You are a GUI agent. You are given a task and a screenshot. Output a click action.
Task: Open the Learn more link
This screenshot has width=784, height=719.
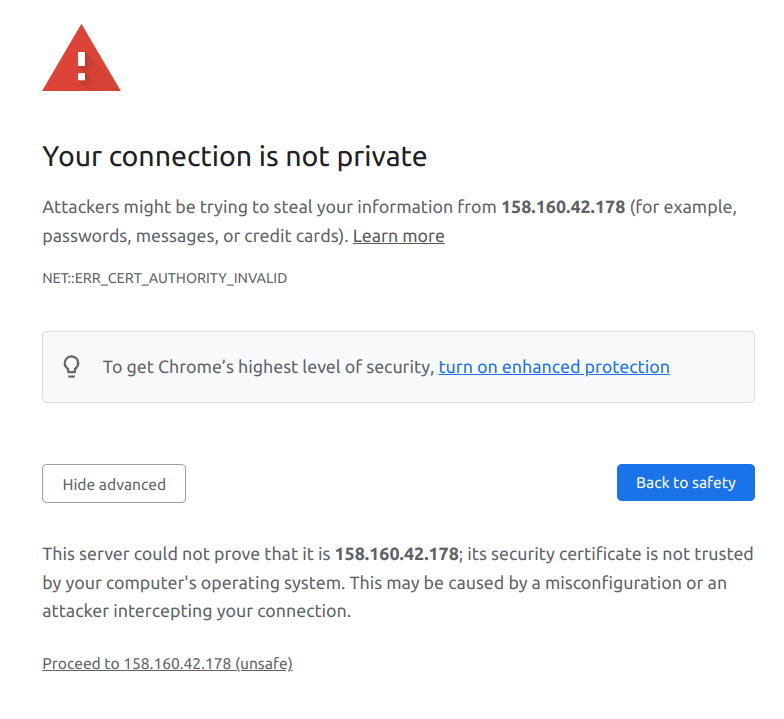tap(398, 236)
